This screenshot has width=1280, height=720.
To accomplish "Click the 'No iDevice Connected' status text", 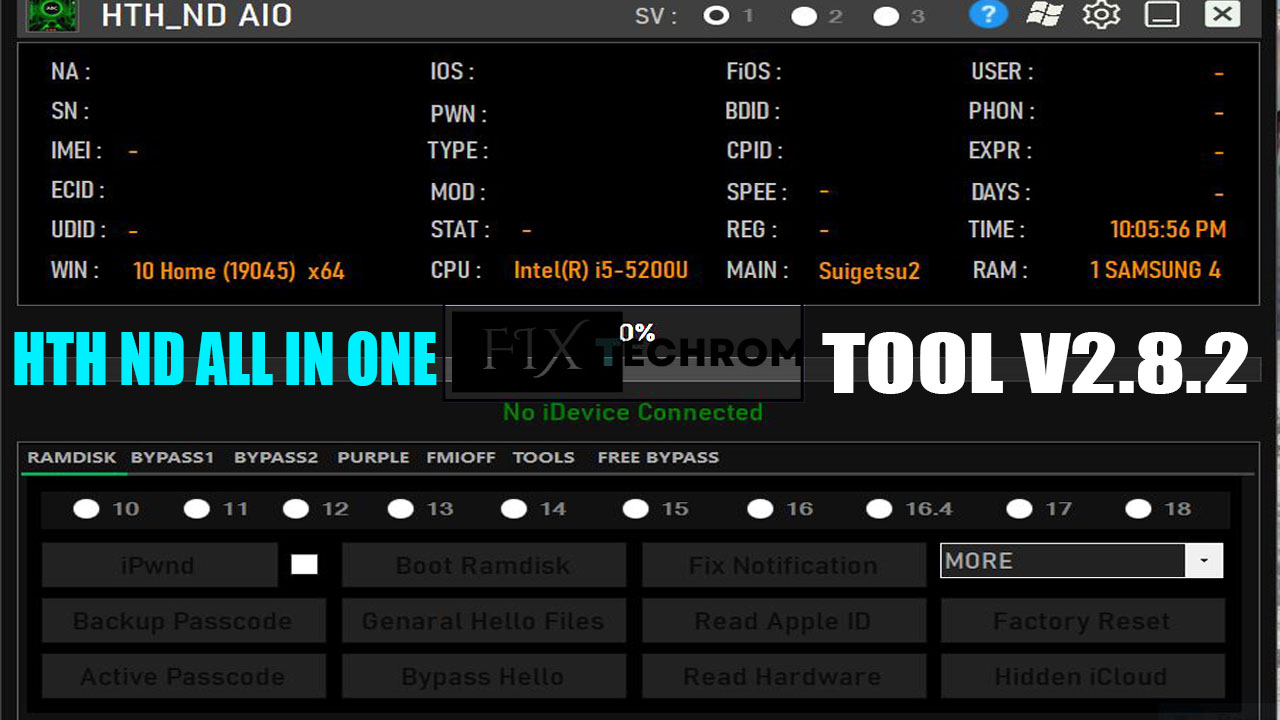I will pyautogui.click(x=633, y=412).
